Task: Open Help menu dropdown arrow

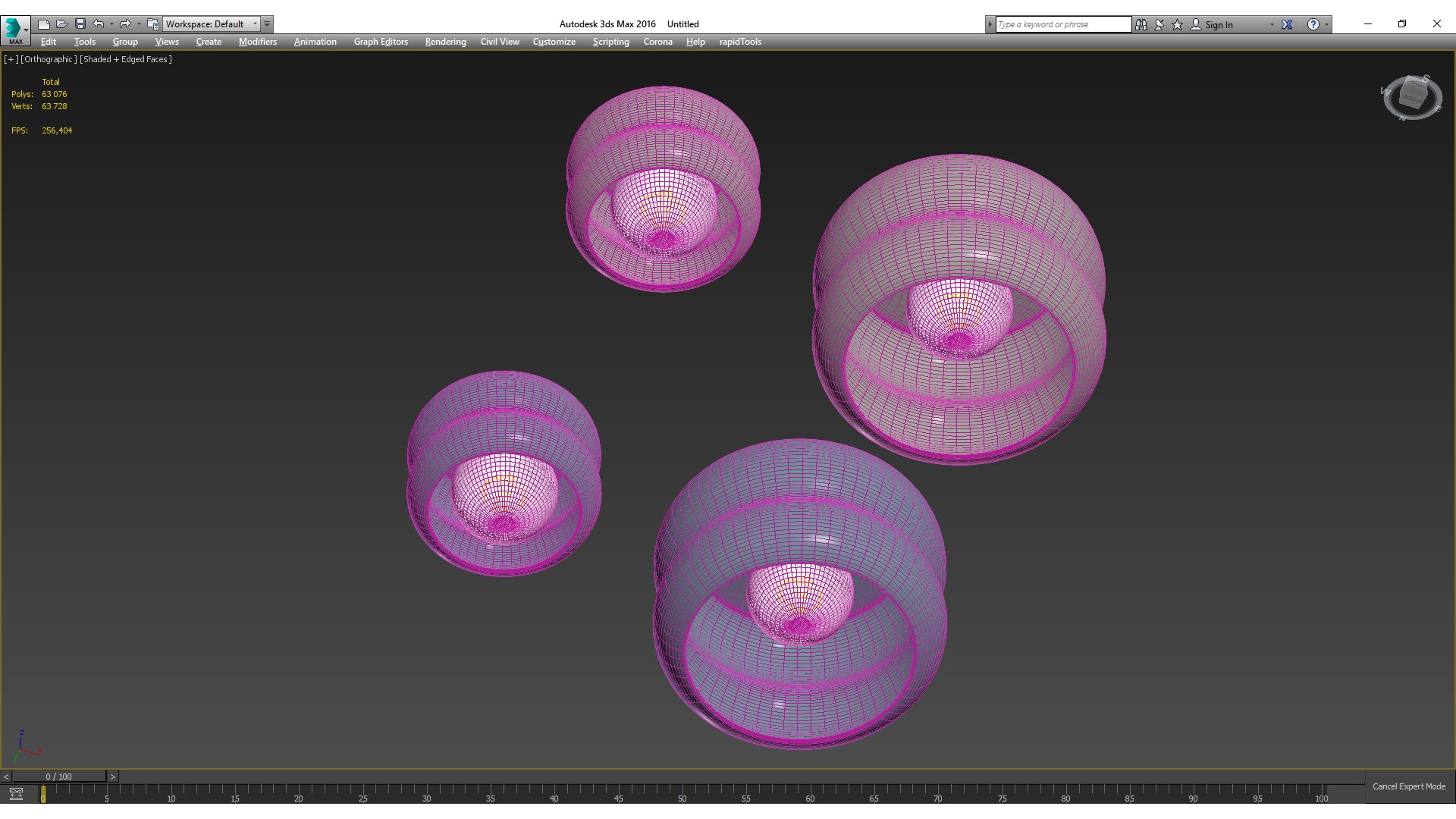Action: [1326, 24]
